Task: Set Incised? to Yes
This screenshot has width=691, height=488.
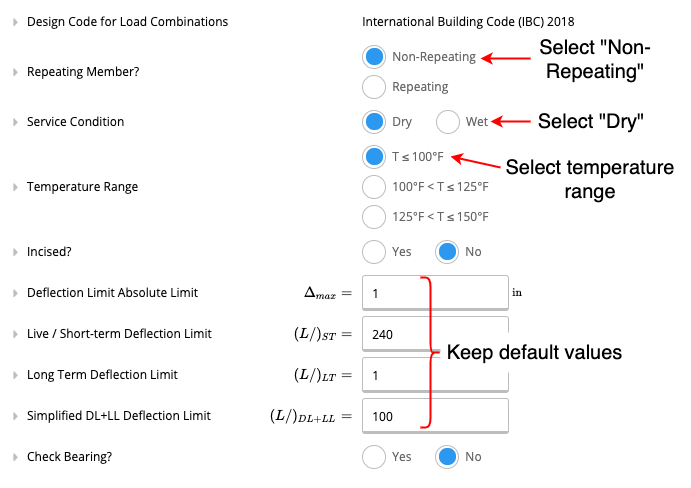Action: click(x=374, y=252)
